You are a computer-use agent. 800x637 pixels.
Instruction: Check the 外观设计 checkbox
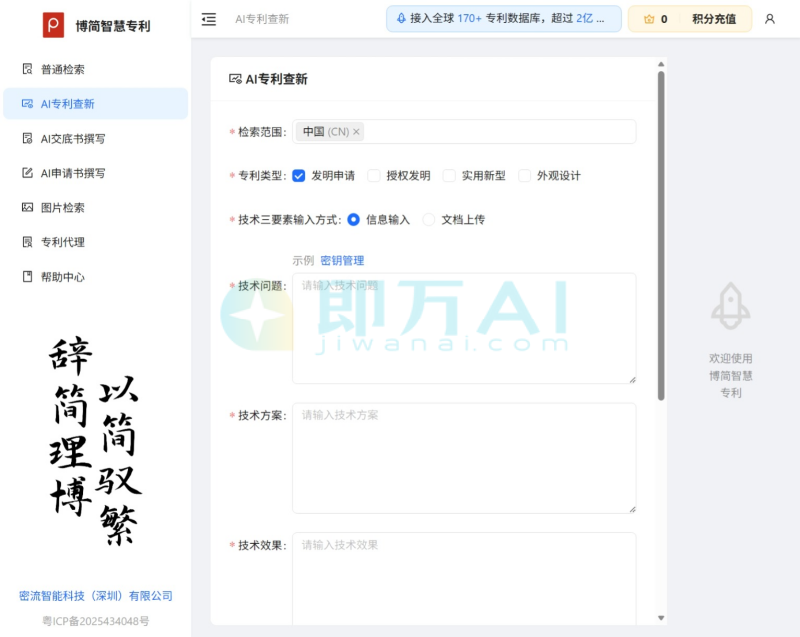tap(524, 175)
